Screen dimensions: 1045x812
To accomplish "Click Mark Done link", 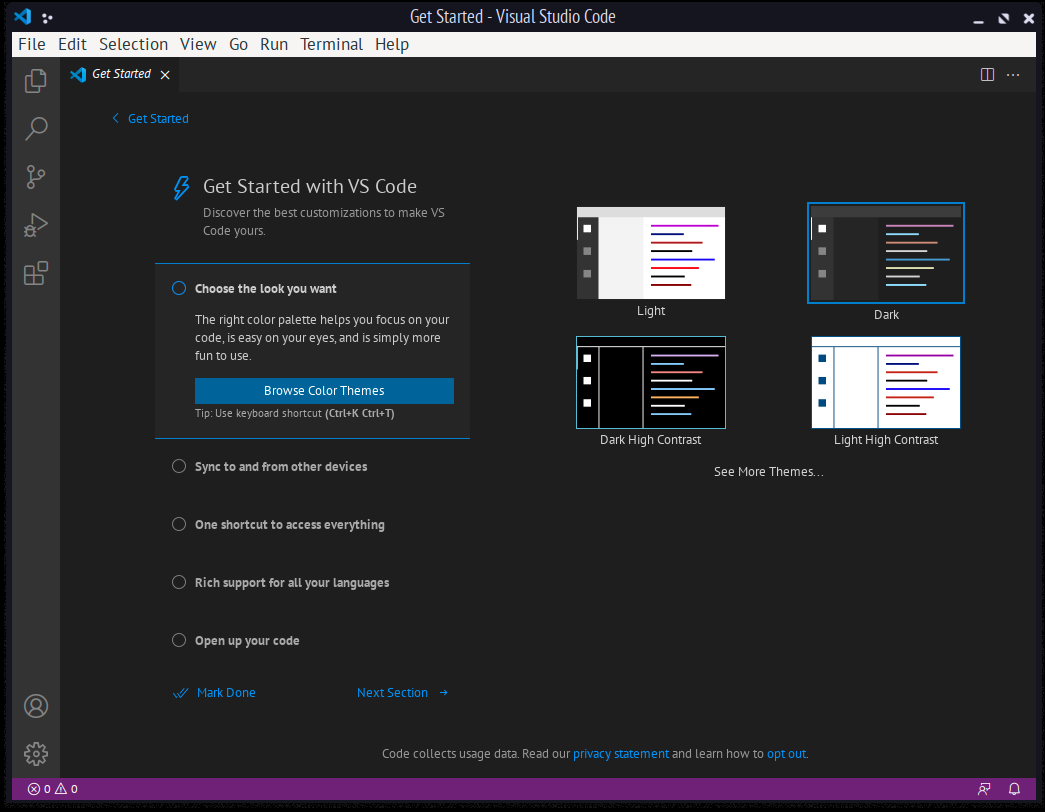I will pos(214,693).
